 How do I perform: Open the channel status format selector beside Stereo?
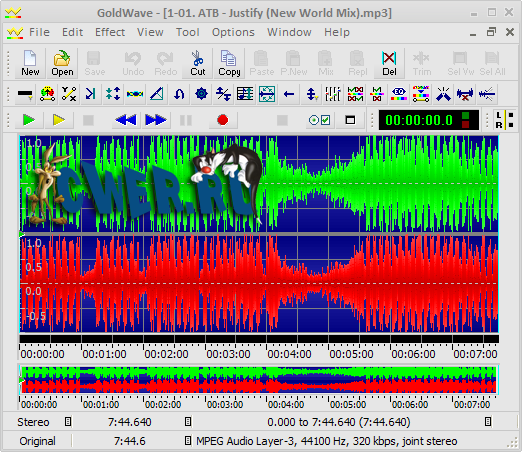pyautogui.click(x=68, y=422)
